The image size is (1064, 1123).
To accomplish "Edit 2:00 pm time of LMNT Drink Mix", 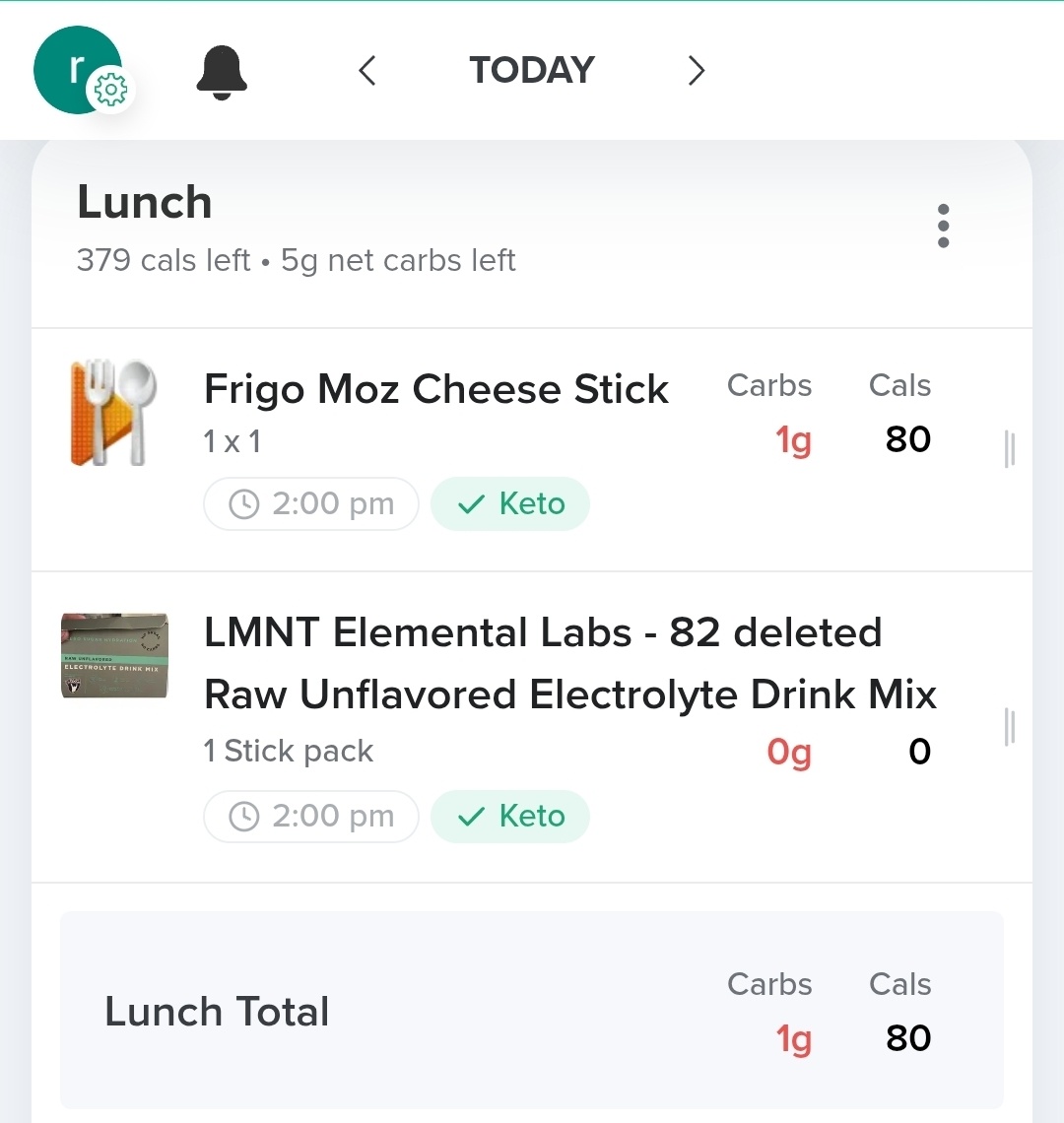I will click(x=311, y=817).
